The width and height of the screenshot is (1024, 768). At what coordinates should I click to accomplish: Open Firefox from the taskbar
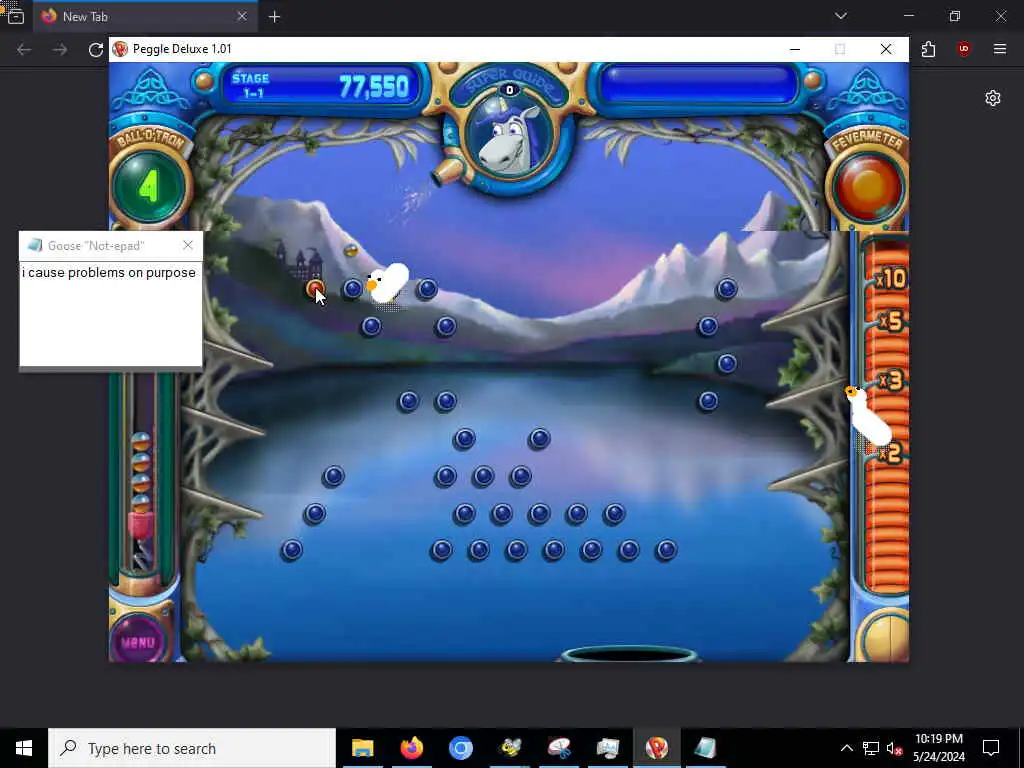tap(411, 748)
